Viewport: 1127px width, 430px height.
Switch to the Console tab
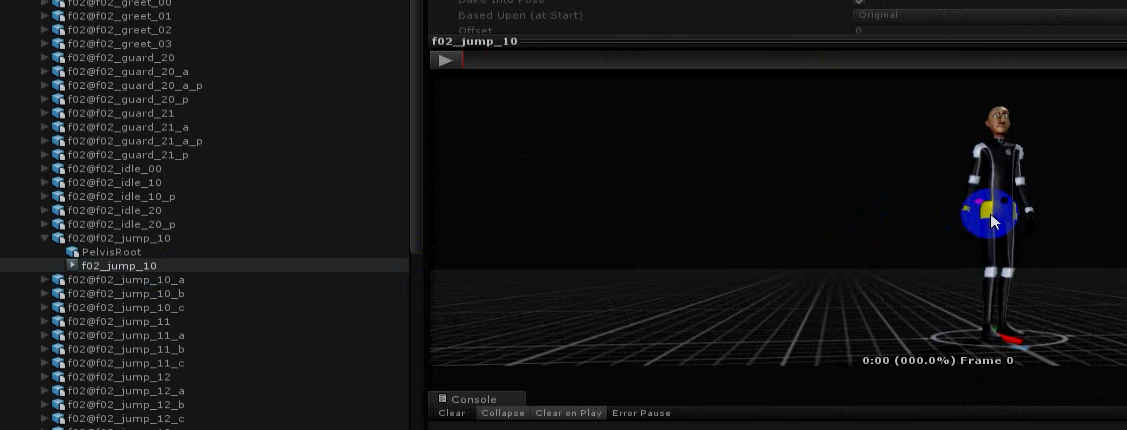point(477,399)
